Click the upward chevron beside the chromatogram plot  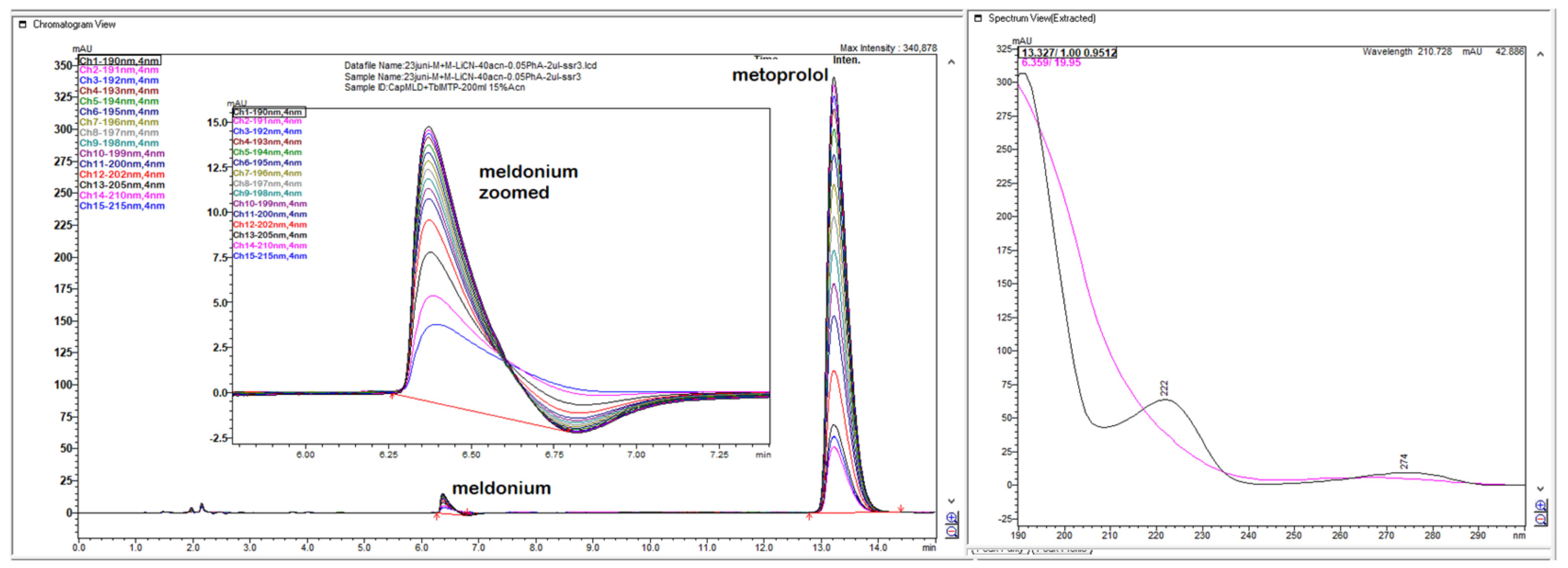(950, 61)
